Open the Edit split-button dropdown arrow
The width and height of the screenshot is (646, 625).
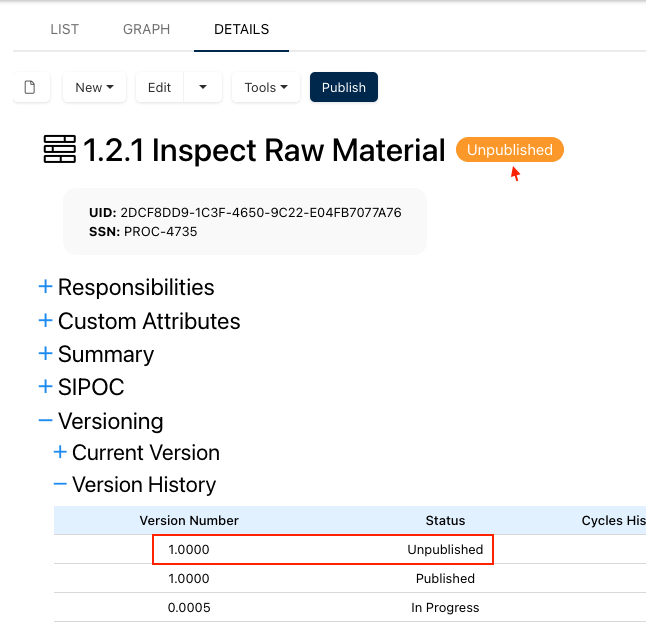click(x=203, y=87)
